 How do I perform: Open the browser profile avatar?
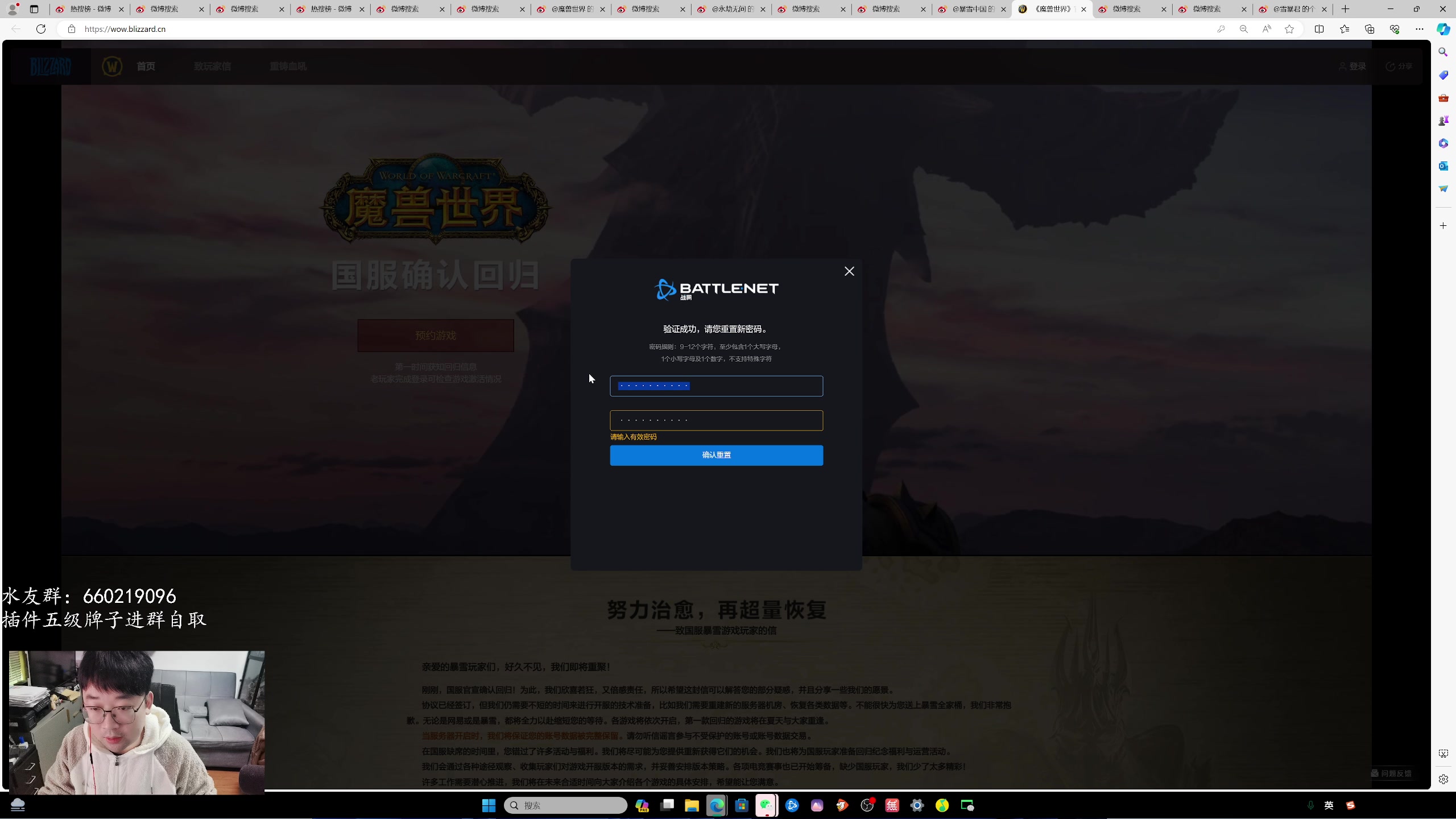click(x=13, y=9)
